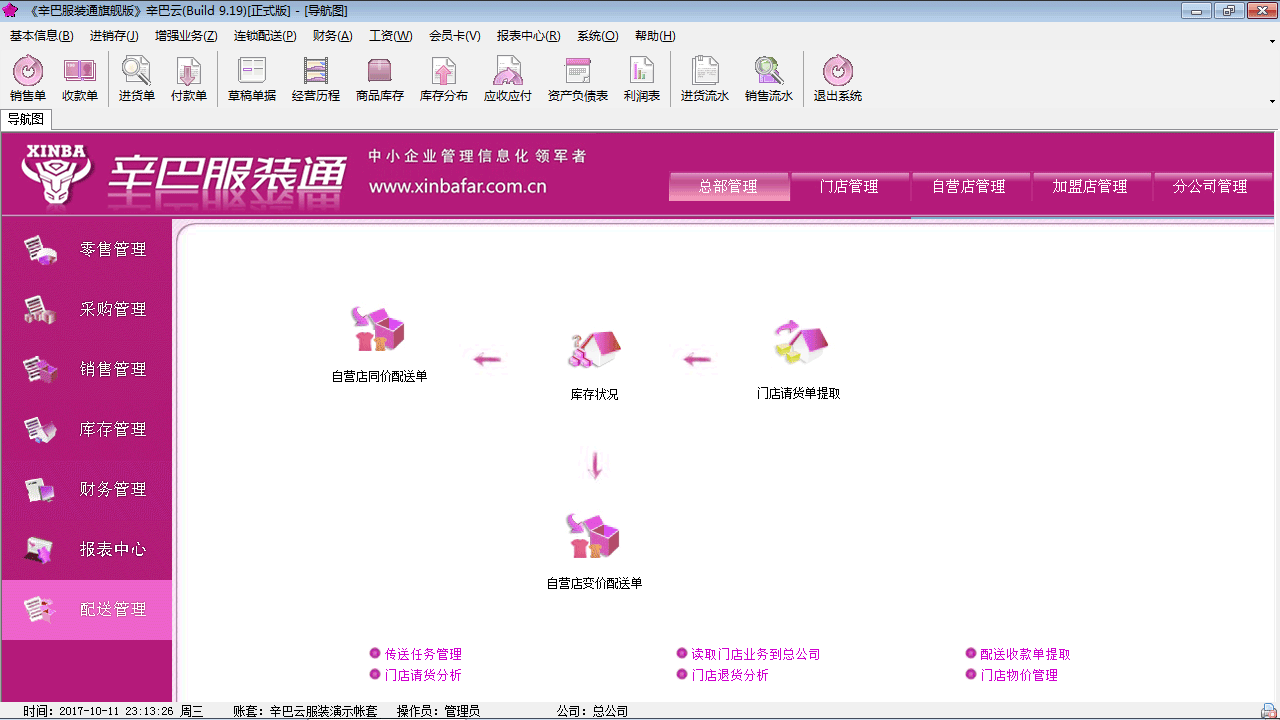
Task: Click the 进货流水 toolbar icon
Action: (x=705, y=79)
